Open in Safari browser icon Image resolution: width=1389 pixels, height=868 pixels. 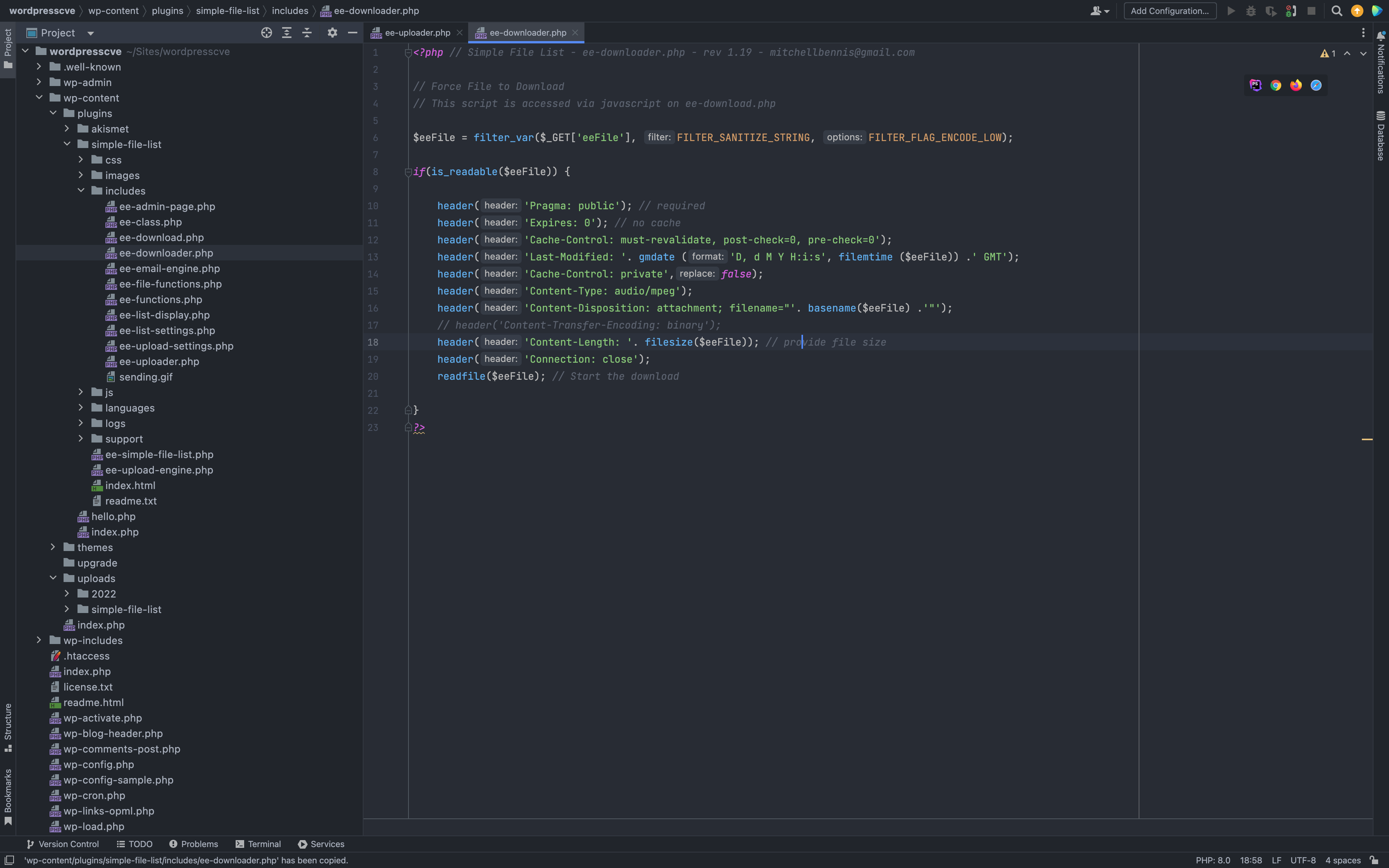pyautogui.click(x=1315, y=86)
